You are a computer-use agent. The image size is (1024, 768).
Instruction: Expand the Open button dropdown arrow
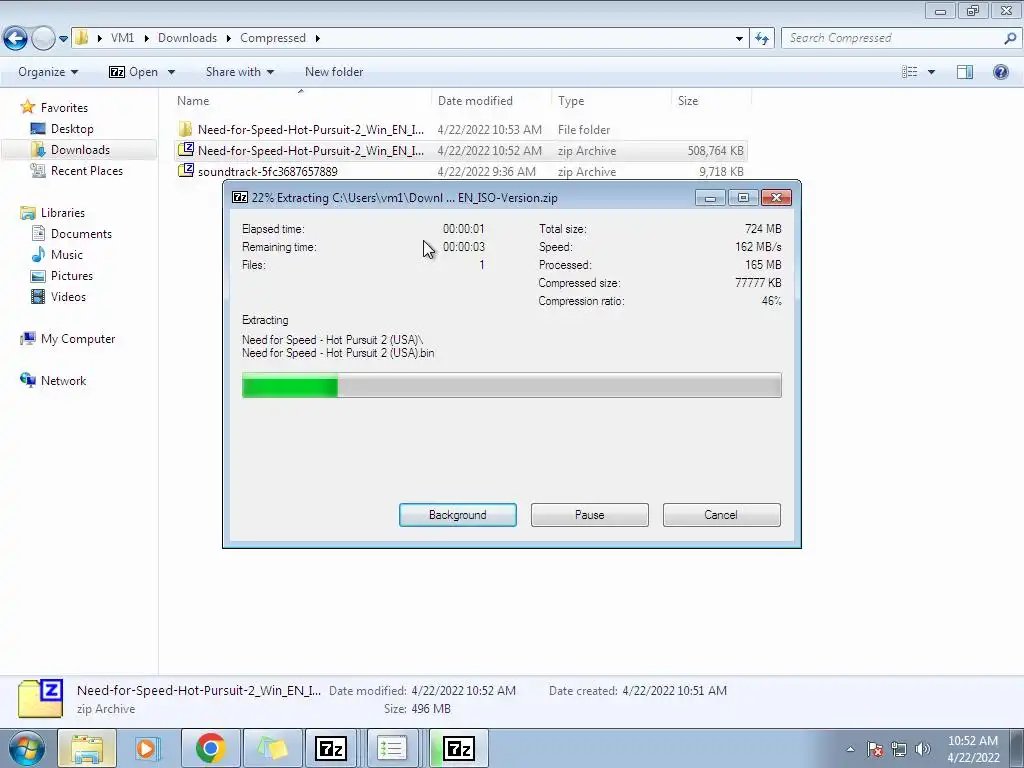[x=171, y=72]
